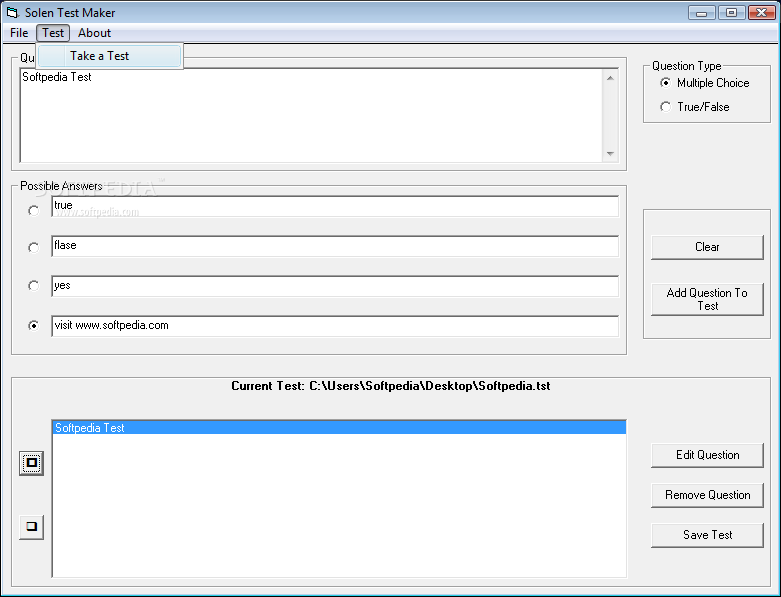Select 'Softpedia Test' in the question list
The height and width of the screenshot is (597, 781).
[339, 428]
